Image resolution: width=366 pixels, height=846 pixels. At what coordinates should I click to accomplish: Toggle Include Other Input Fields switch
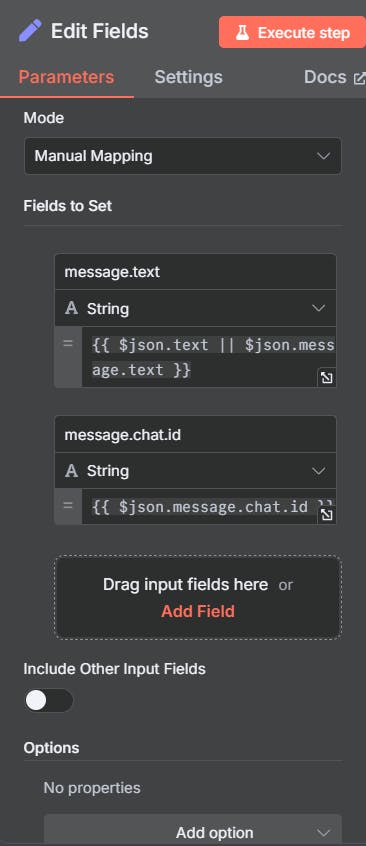(x=49, y=700)
